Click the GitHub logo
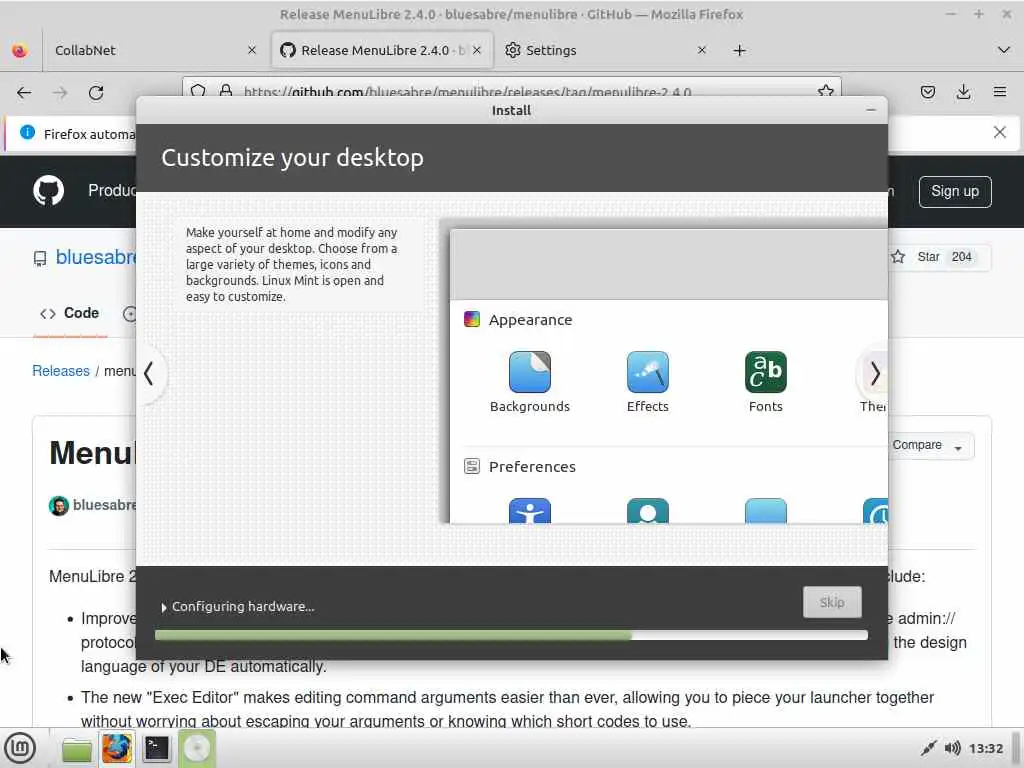This screenshot has height=768, width=1024. coord(48,191)
